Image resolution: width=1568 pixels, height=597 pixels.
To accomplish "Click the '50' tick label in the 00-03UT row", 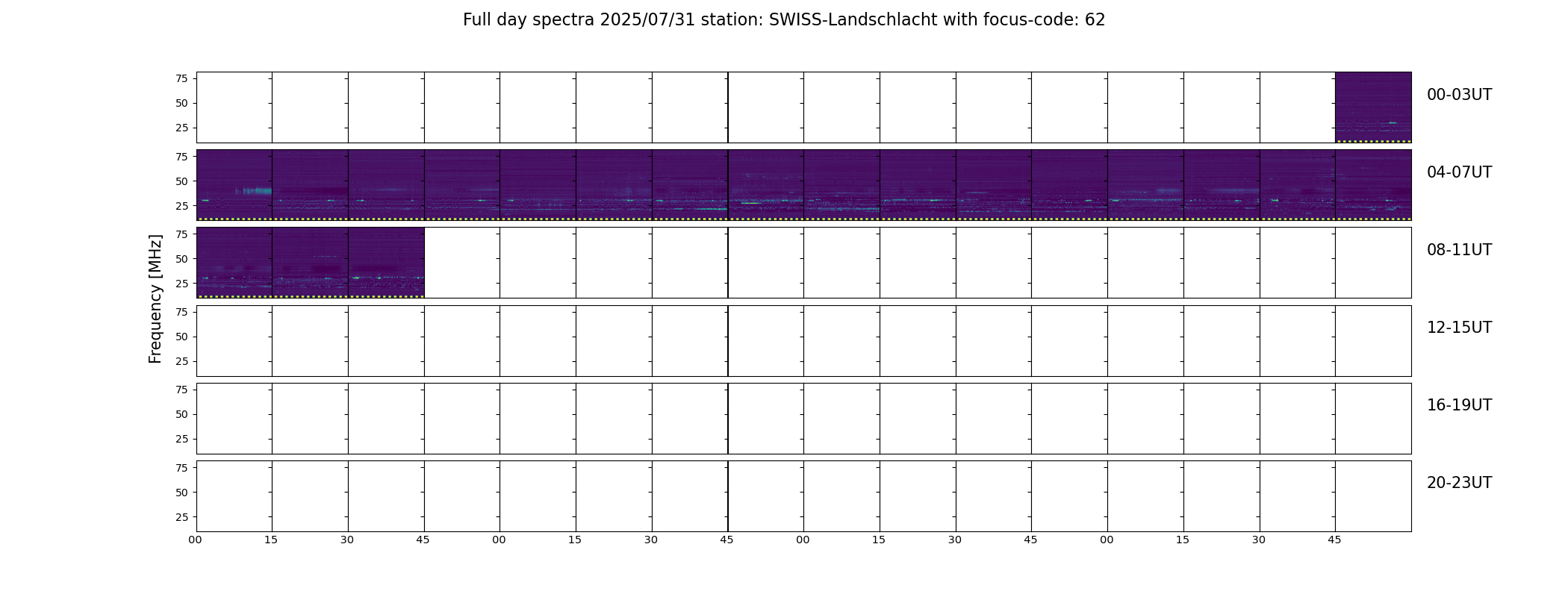I will click(181, 103).
